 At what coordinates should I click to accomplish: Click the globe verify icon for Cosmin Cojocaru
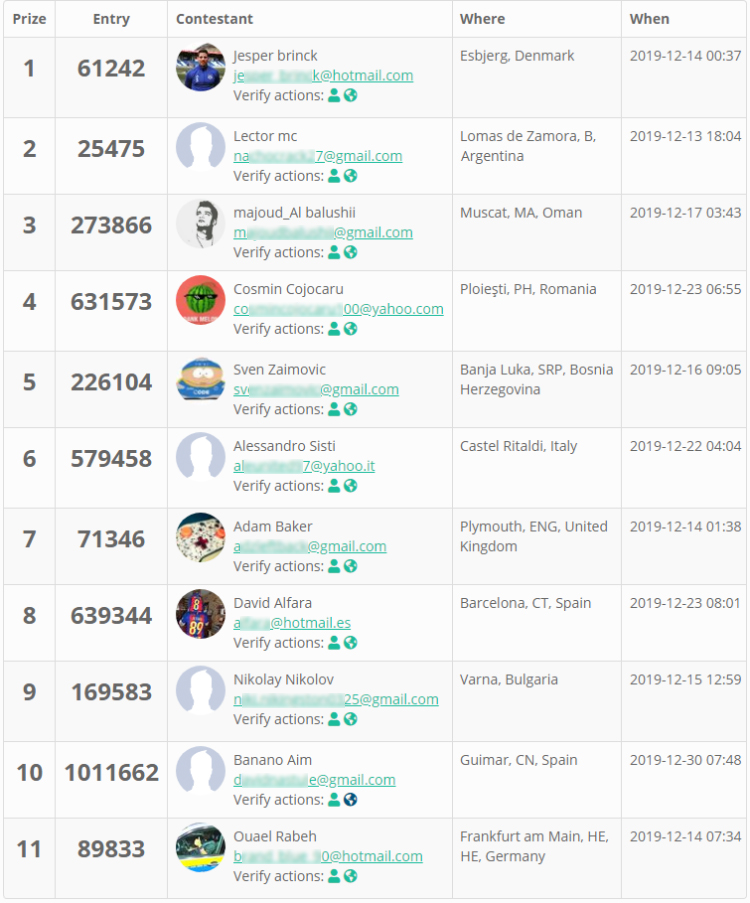[x=350, y=329]
